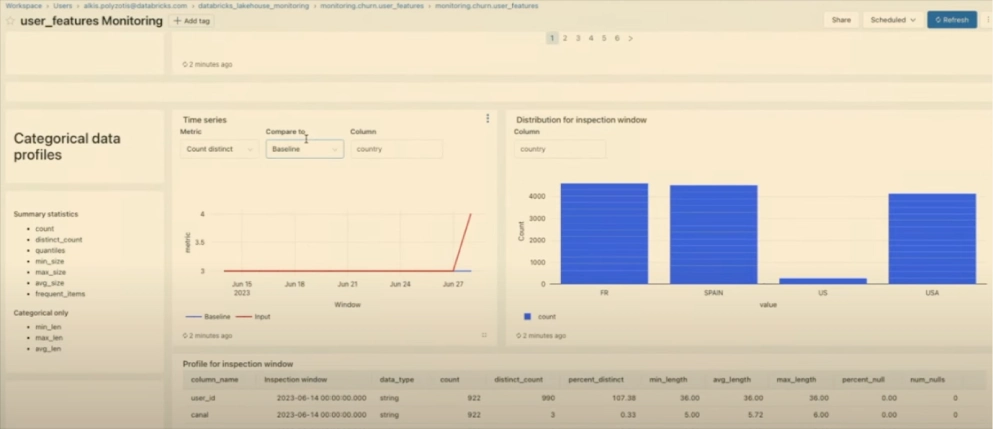Click the Inspection window table header
This screenshot has height=429, width=993.
point(296,380)
